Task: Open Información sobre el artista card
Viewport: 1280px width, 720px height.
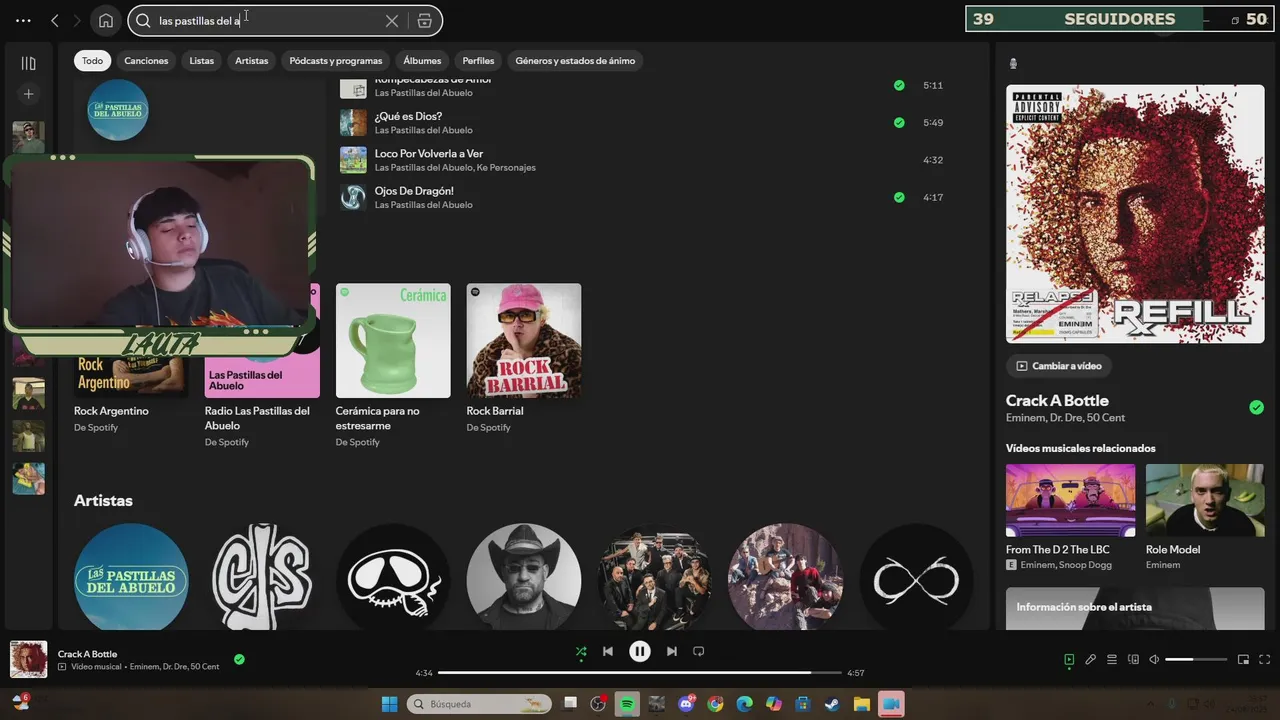Action: 1135,608
